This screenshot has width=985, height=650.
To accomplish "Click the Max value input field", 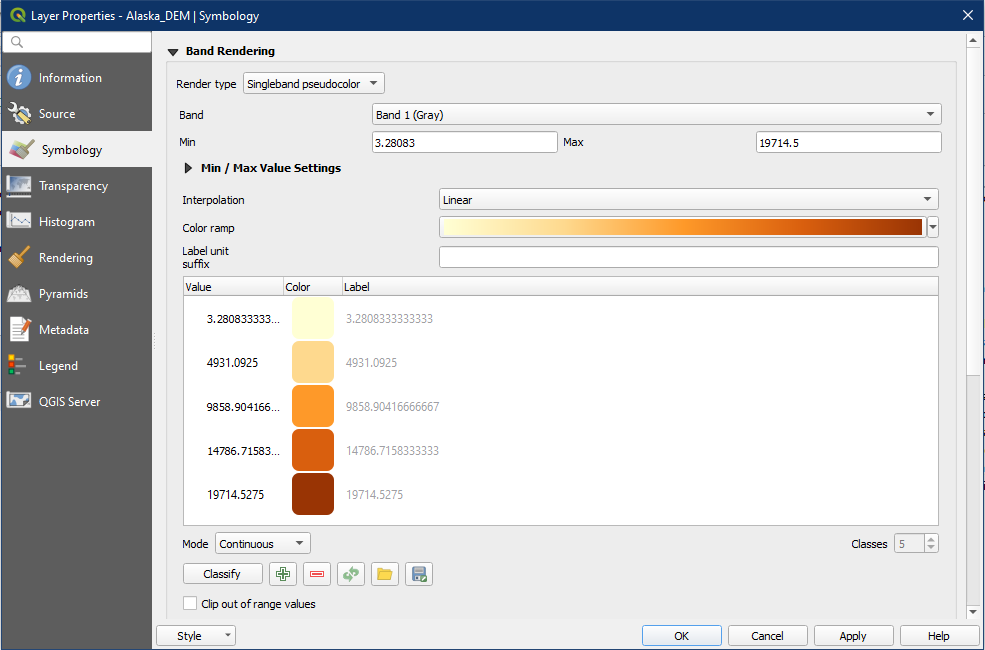I will pyautogui.click(x=848, y=143).
